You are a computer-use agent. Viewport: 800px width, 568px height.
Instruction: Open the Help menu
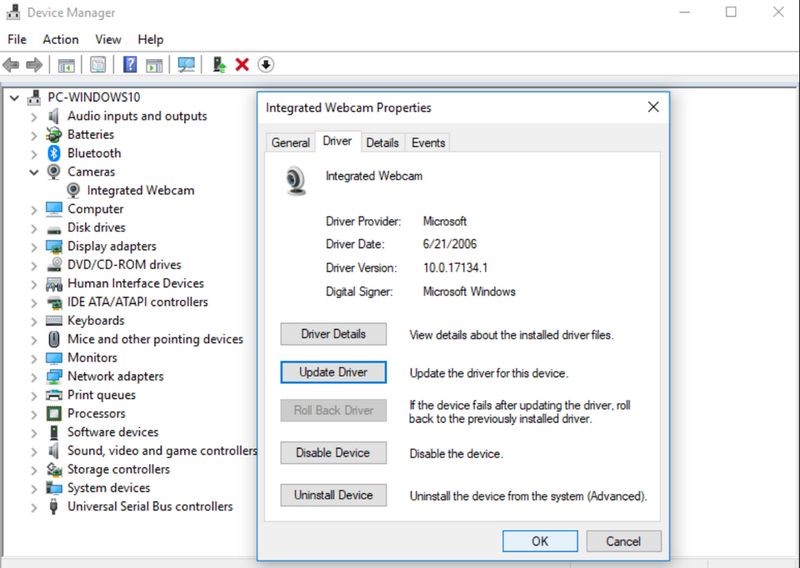151,39
